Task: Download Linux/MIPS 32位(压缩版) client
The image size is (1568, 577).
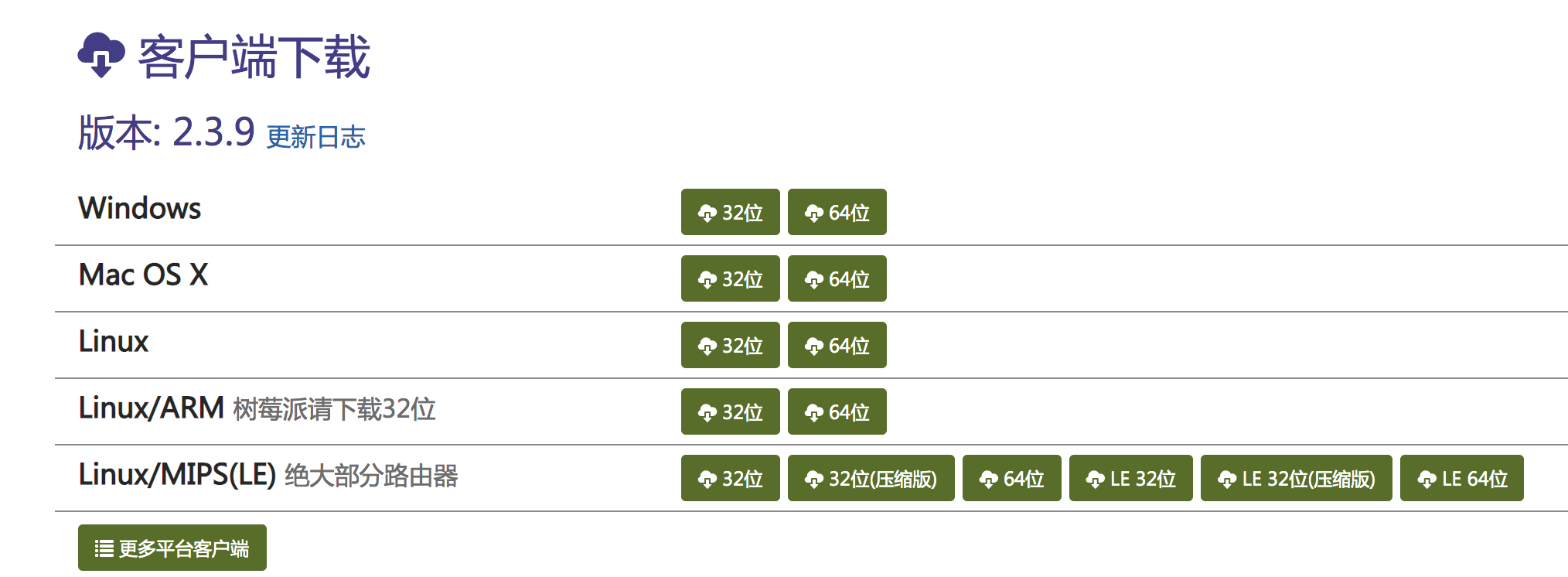Action: (871, 478)
